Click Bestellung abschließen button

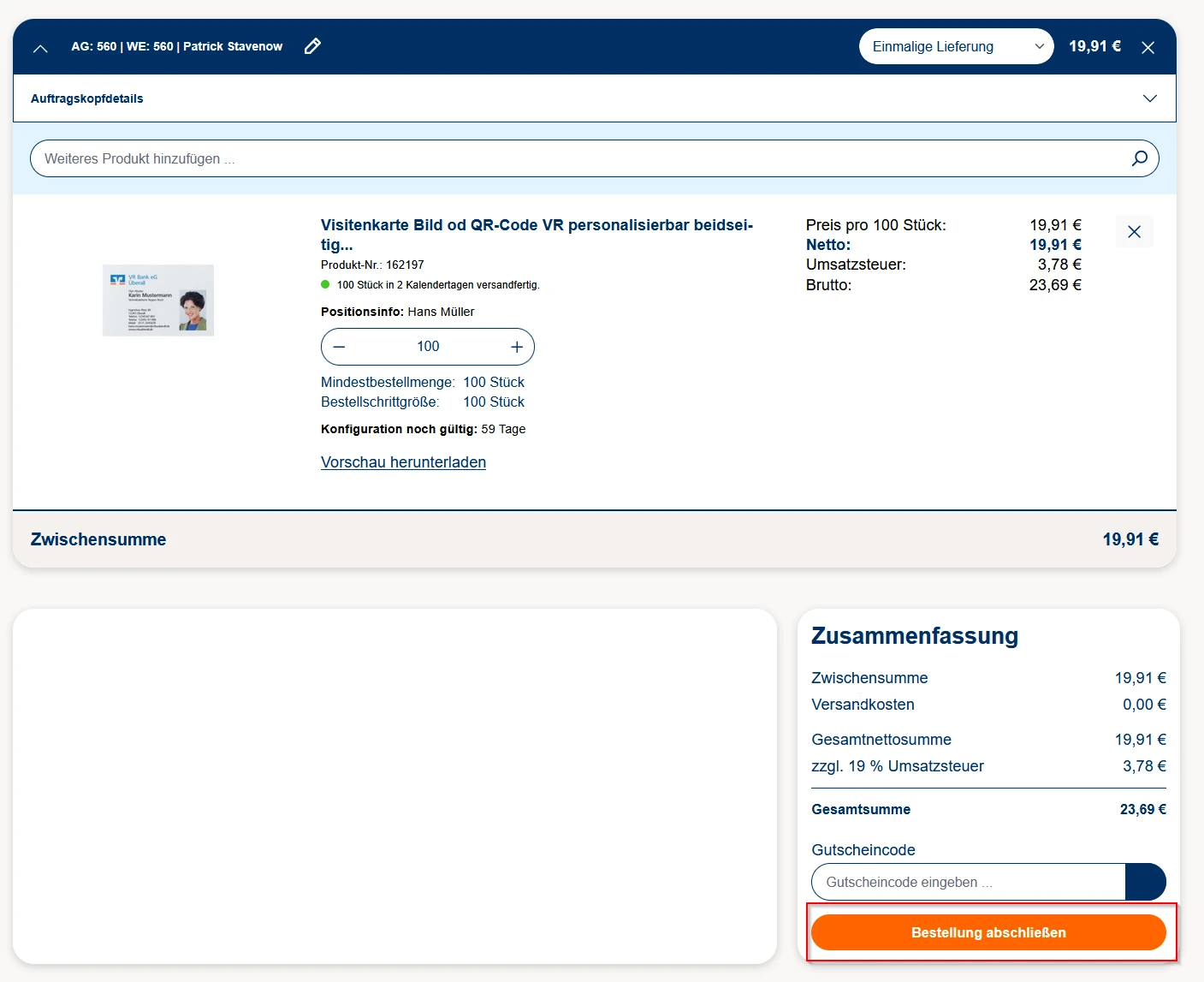988,932
